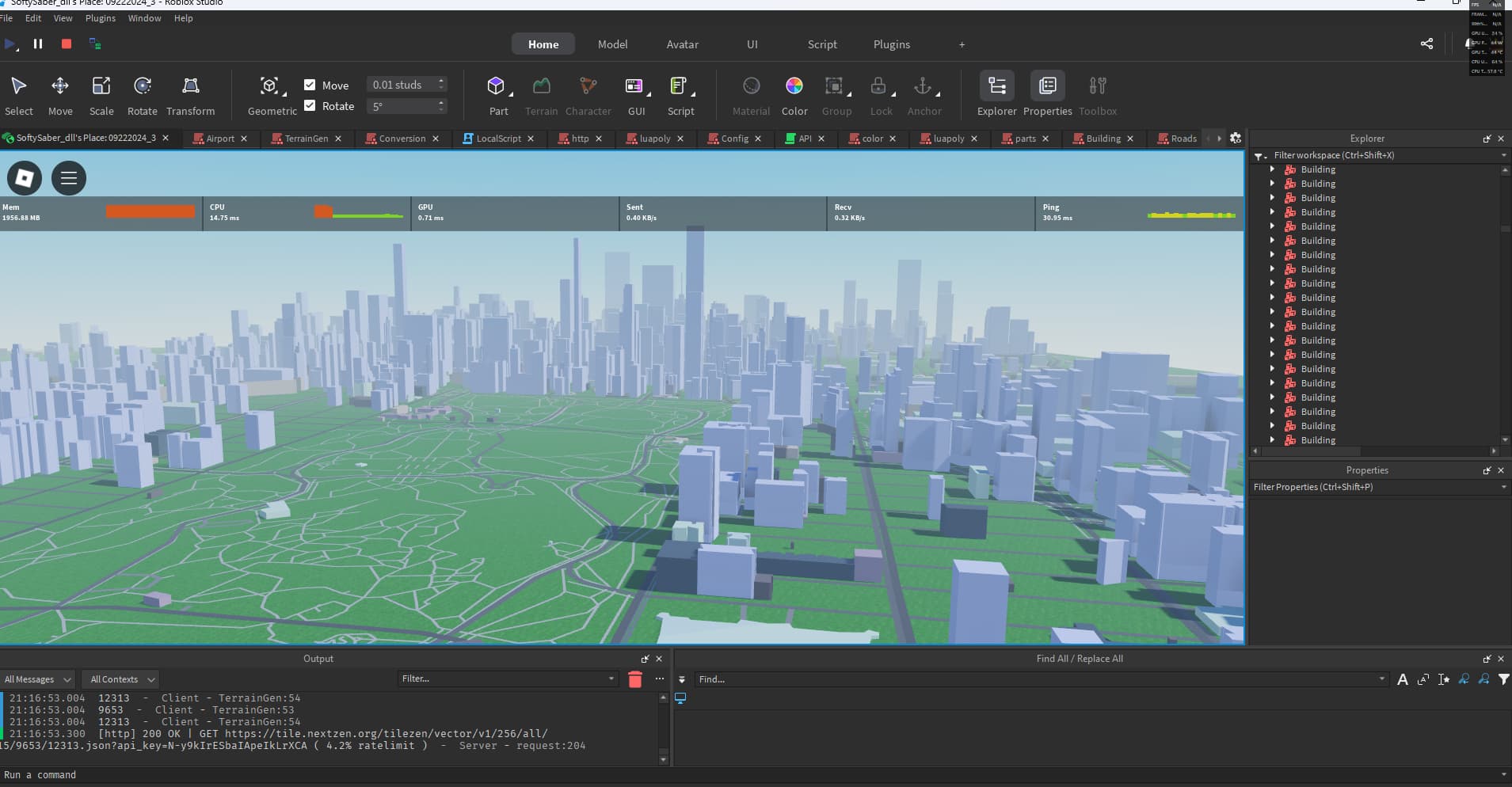The image size is (1512, 787).
Task: Click the Roblox logo button in viewport
Action: pos(25,178)
